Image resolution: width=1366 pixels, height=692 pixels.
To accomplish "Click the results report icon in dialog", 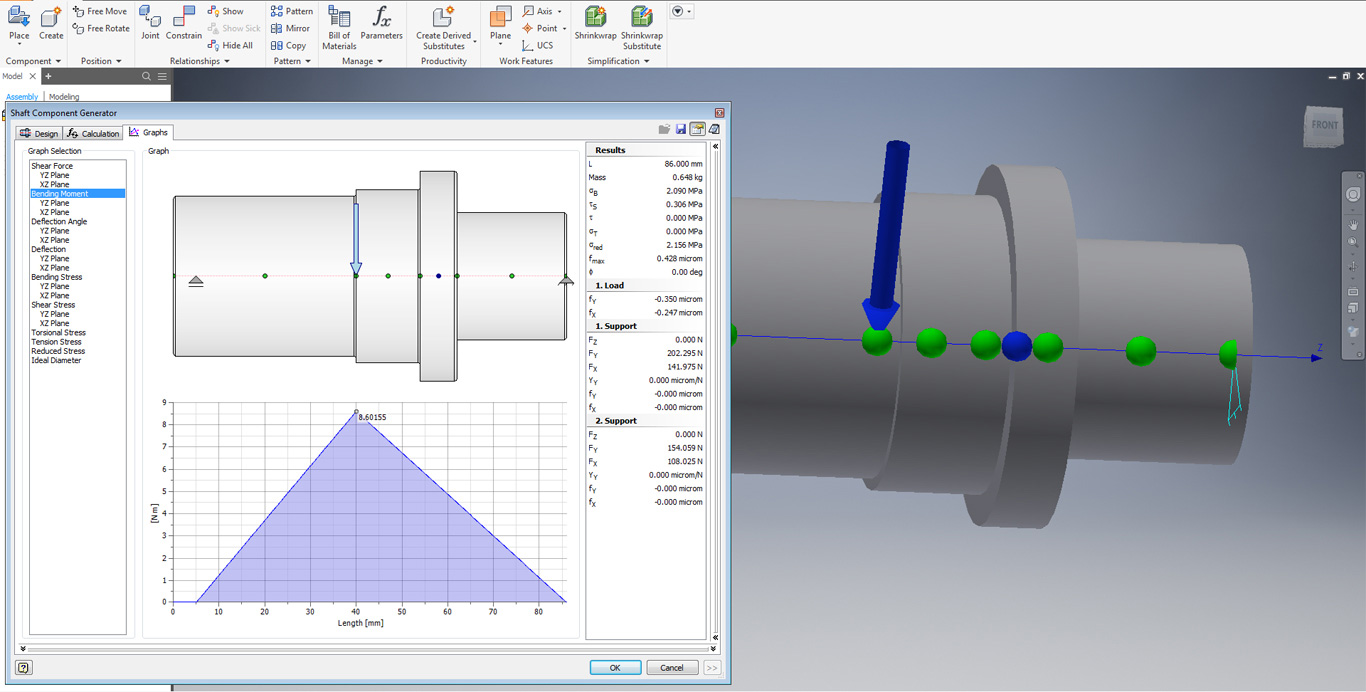I will [x=714, y=129].
